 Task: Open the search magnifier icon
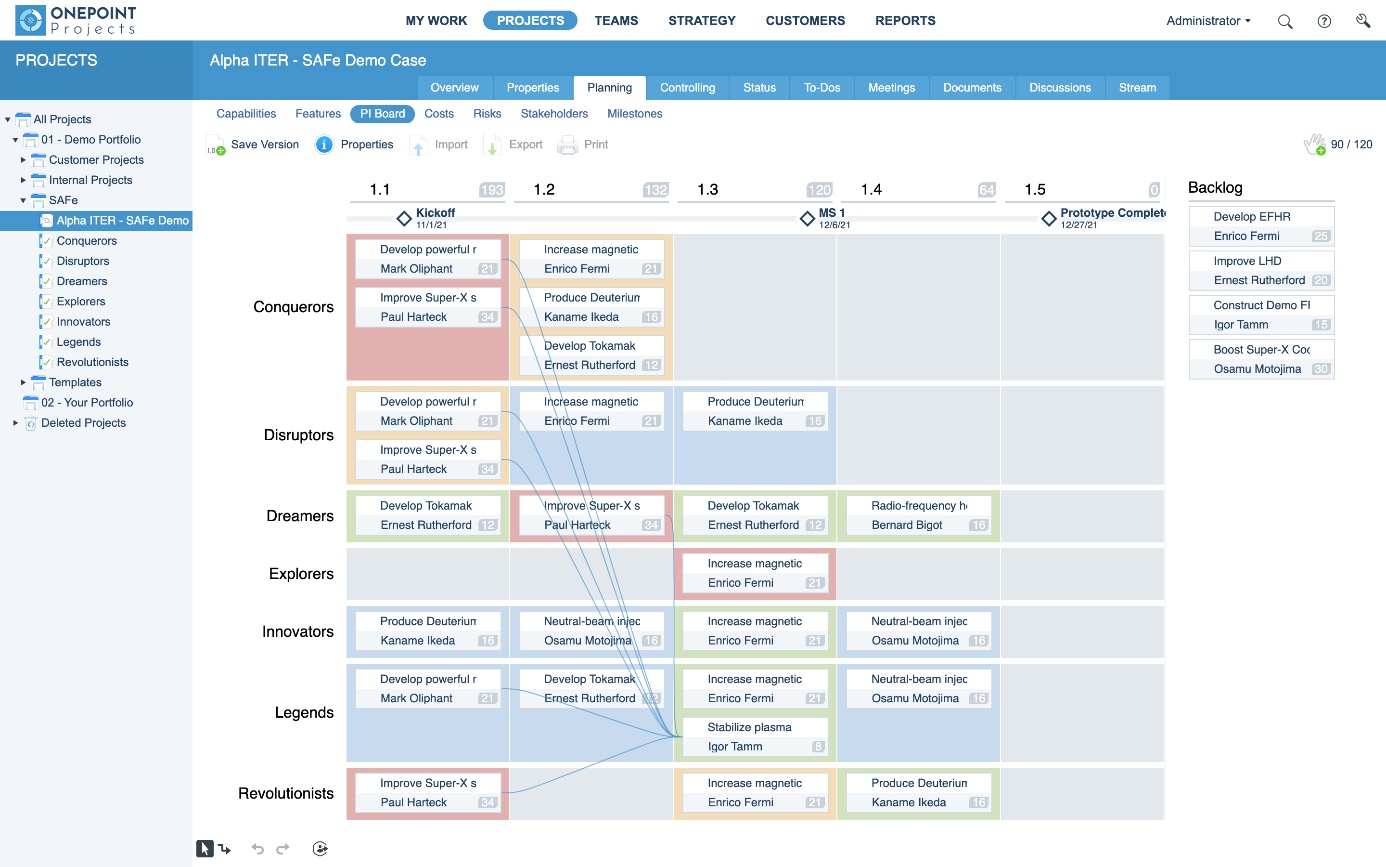[1285, 21]
